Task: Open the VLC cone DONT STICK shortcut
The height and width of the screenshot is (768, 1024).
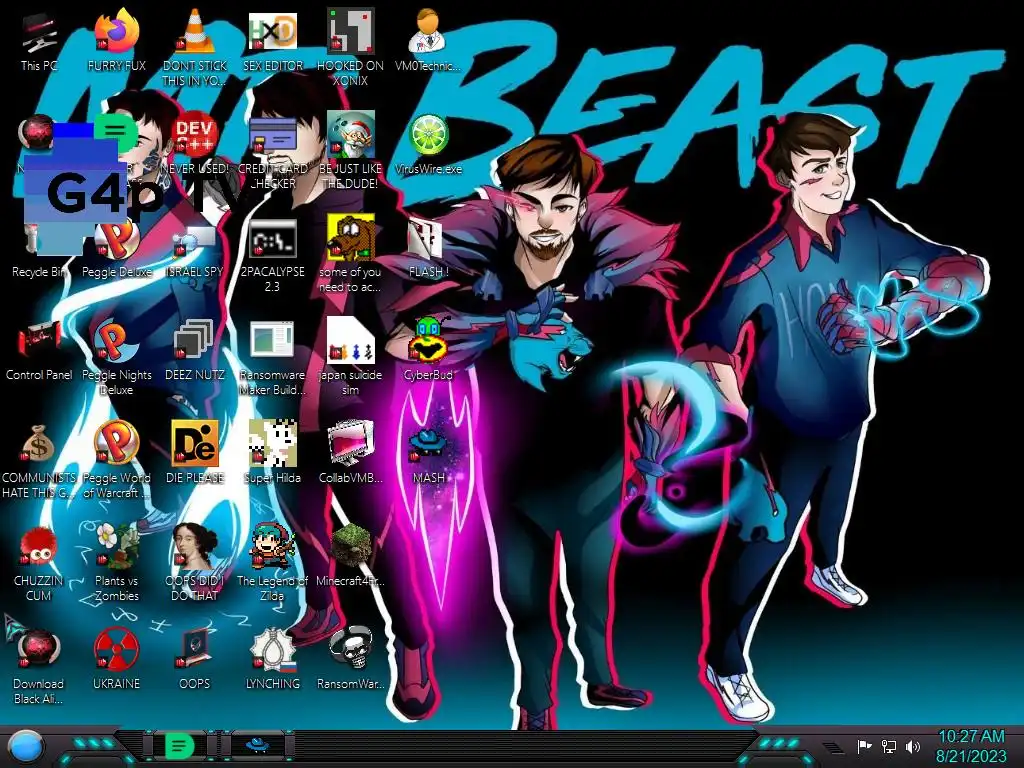Action: (x=195, y=47)
